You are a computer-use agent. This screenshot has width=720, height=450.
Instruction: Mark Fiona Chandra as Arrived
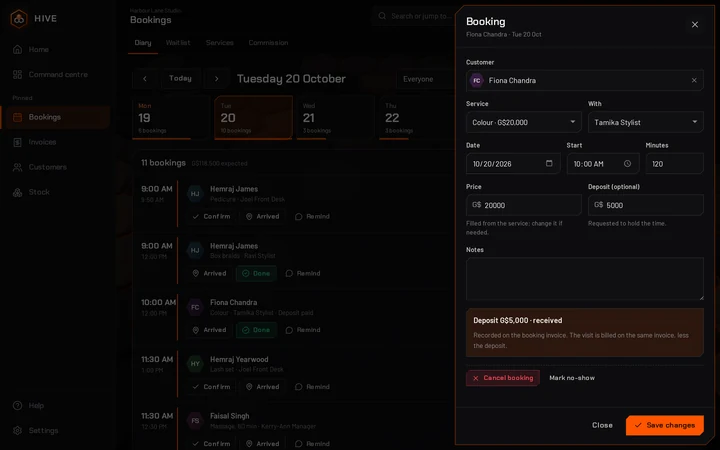coord(209,330)
